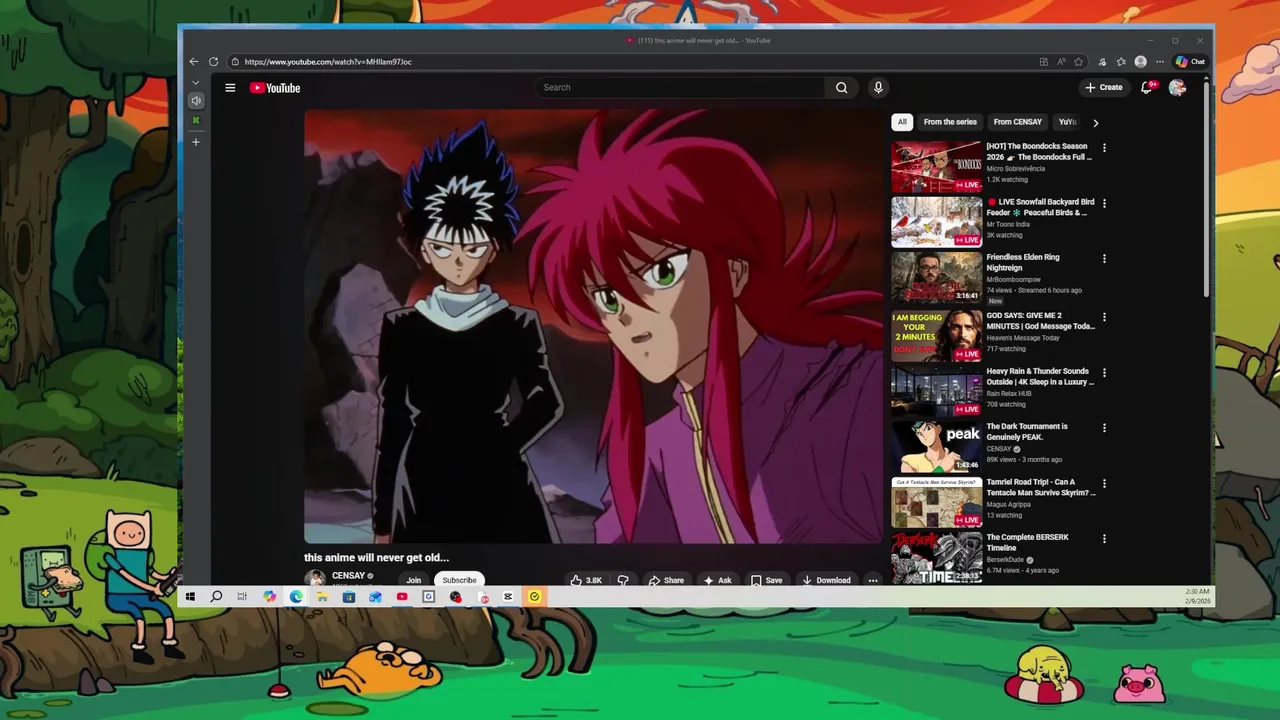Click the search magnifier button

(x=842, y=88)
